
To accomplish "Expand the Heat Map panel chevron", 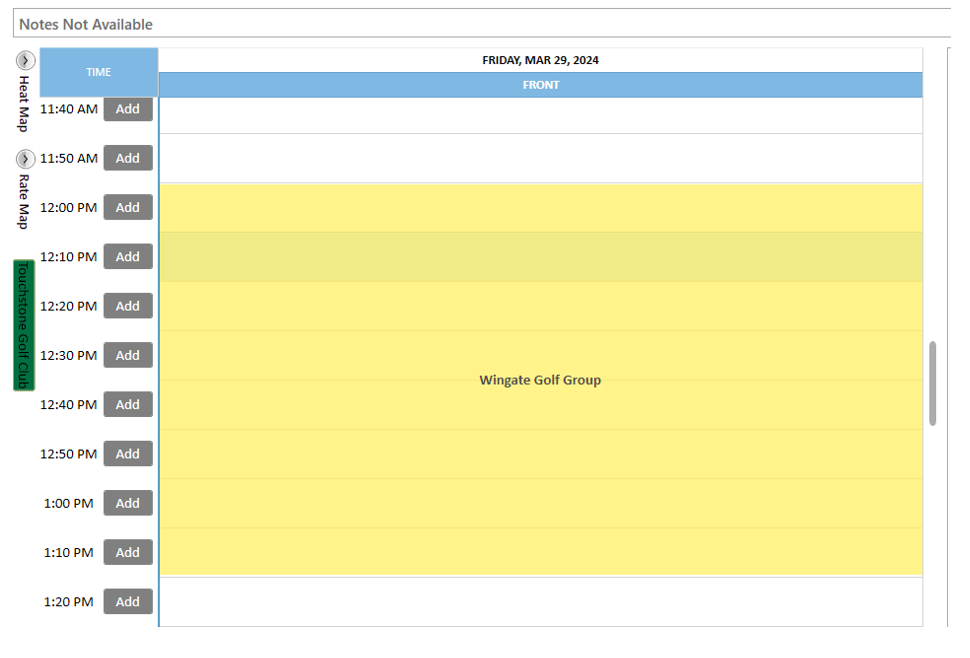I will (x=25, y=60).
